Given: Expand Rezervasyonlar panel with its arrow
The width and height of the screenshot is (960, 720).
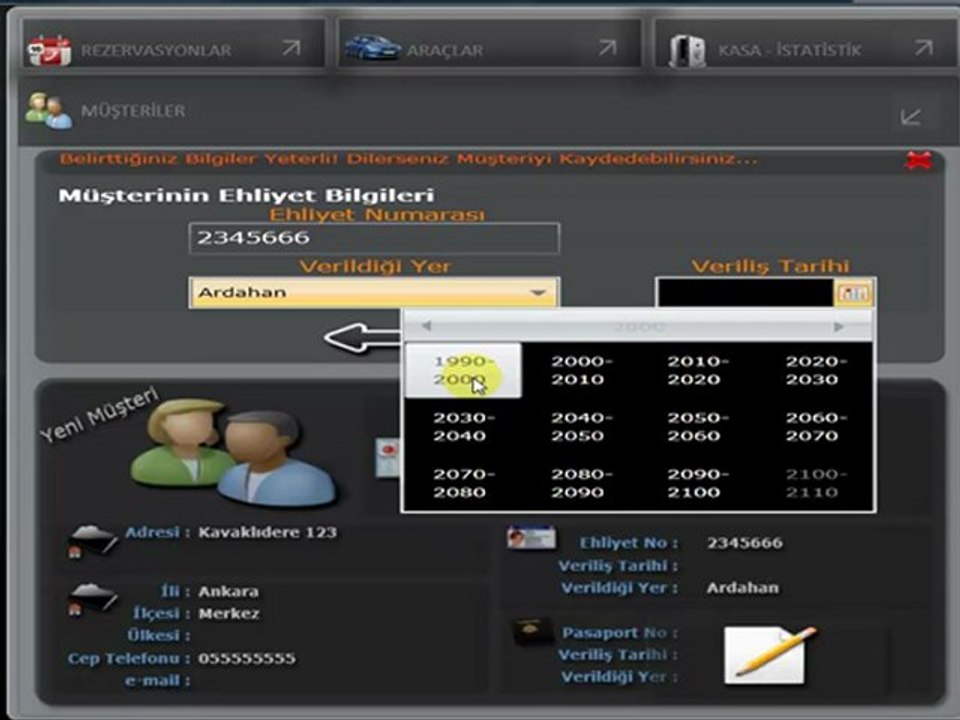Looking at the screenshot, I should [291, 48].
